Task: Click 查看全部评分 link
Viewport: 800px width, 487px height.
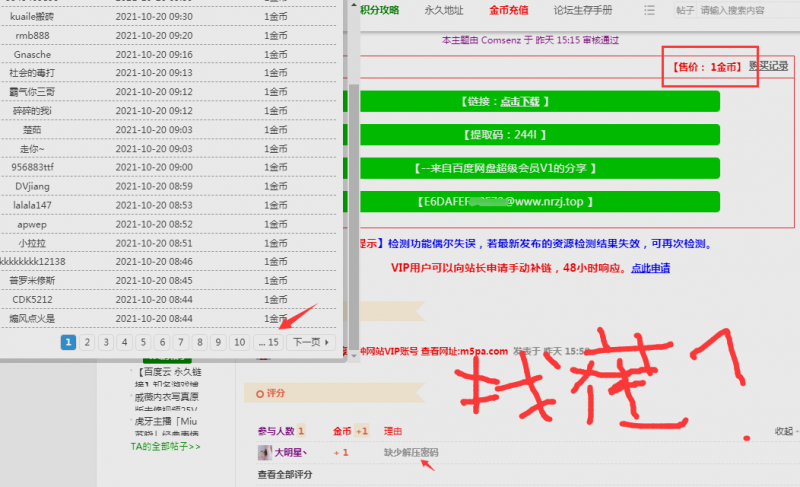Action: point(288,474)
